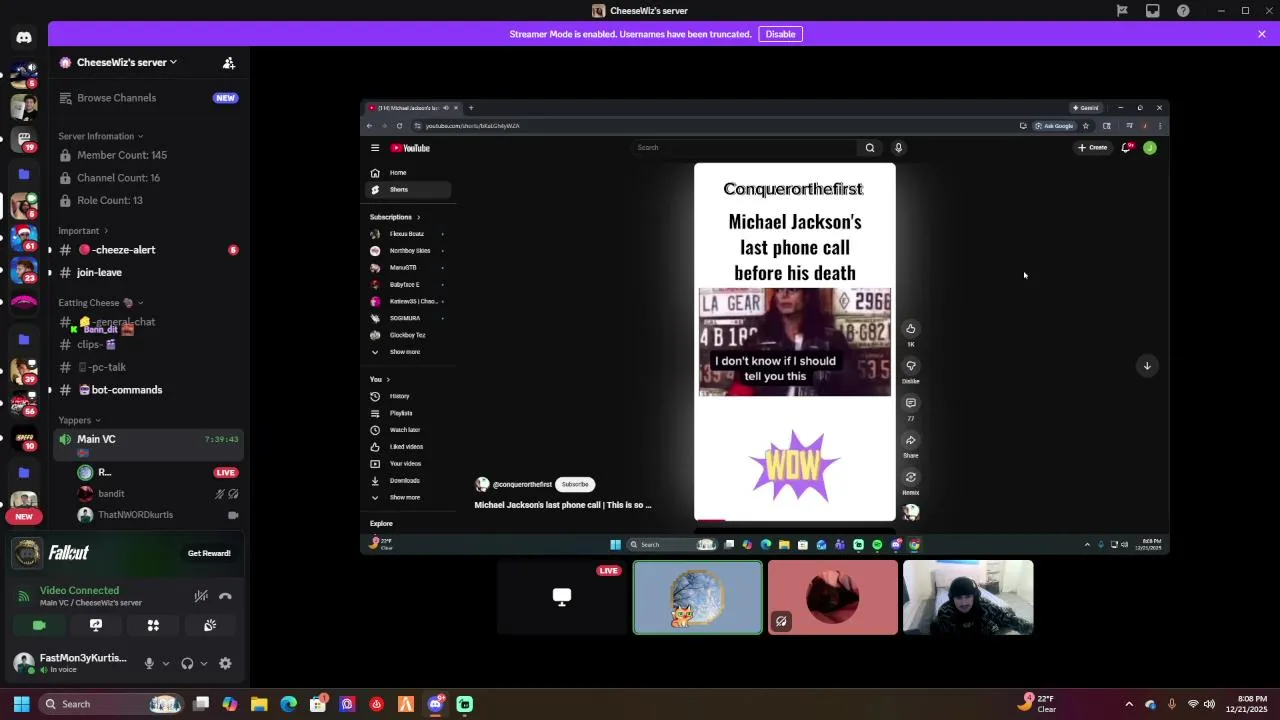Mute the Discord microphone
This screenshot has height=720, width=1280.
click(149, 663)
